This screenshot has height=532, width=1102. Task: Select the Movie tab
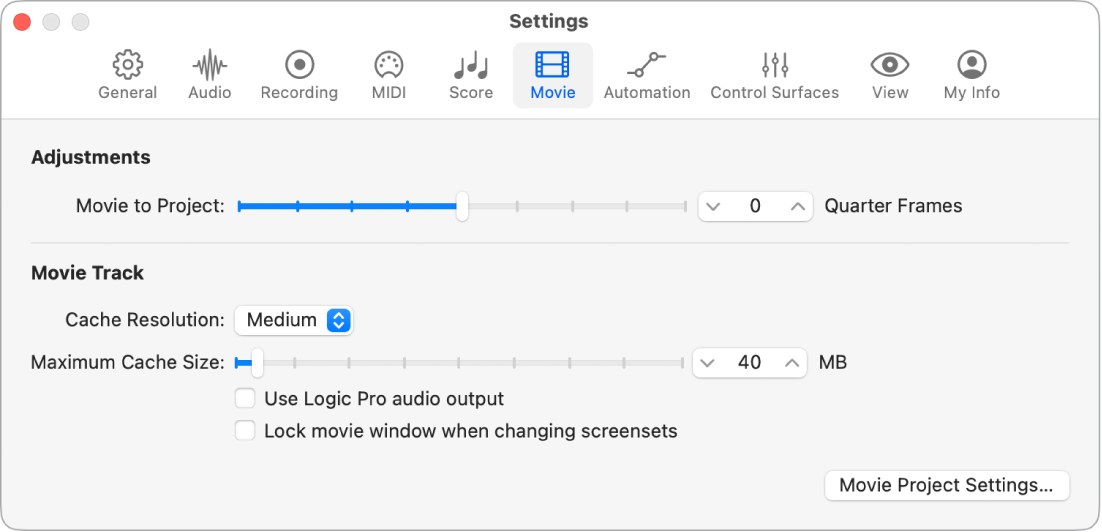tap(553, 76)
